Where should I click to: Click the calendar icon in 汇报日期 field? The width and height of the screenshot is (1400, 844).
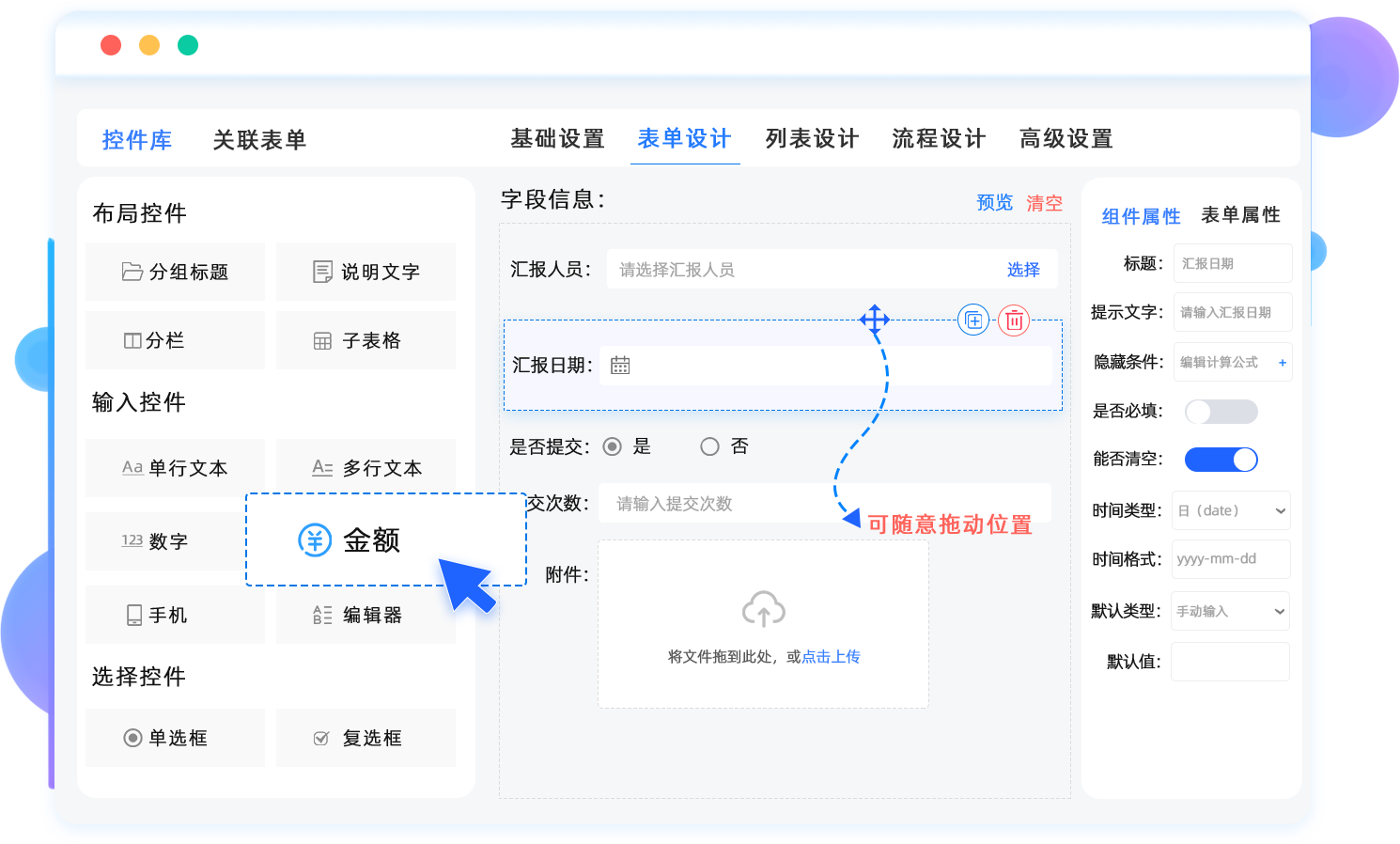point(620,366)
